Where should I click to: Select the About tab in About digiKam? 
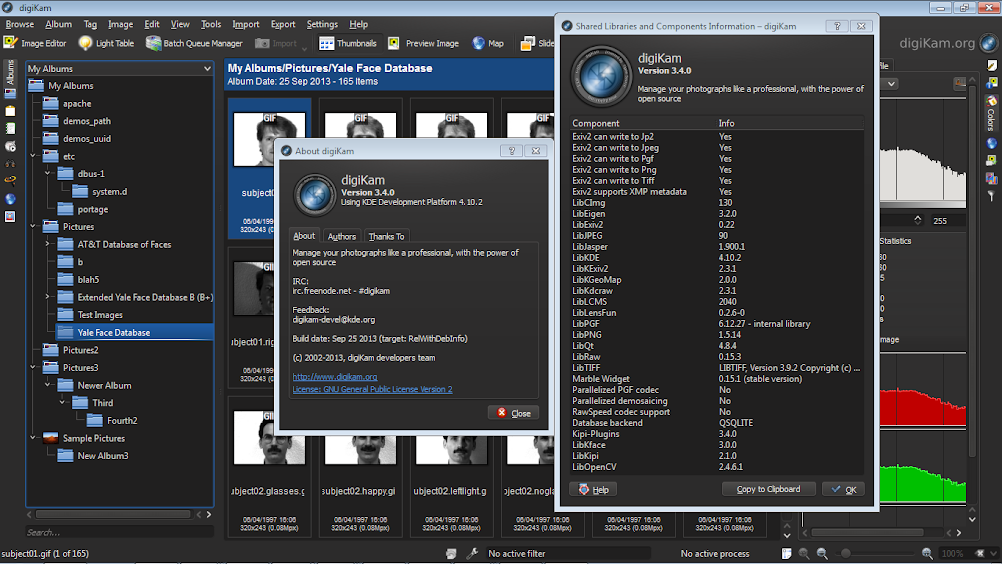(304, 236)
